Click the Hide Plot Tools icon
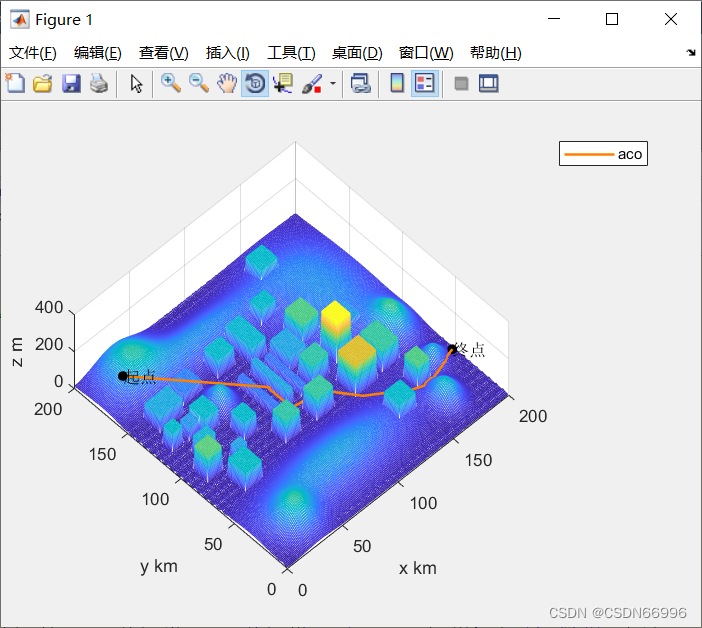Viewport: 702px width, 628px height. tap(461, 83)
